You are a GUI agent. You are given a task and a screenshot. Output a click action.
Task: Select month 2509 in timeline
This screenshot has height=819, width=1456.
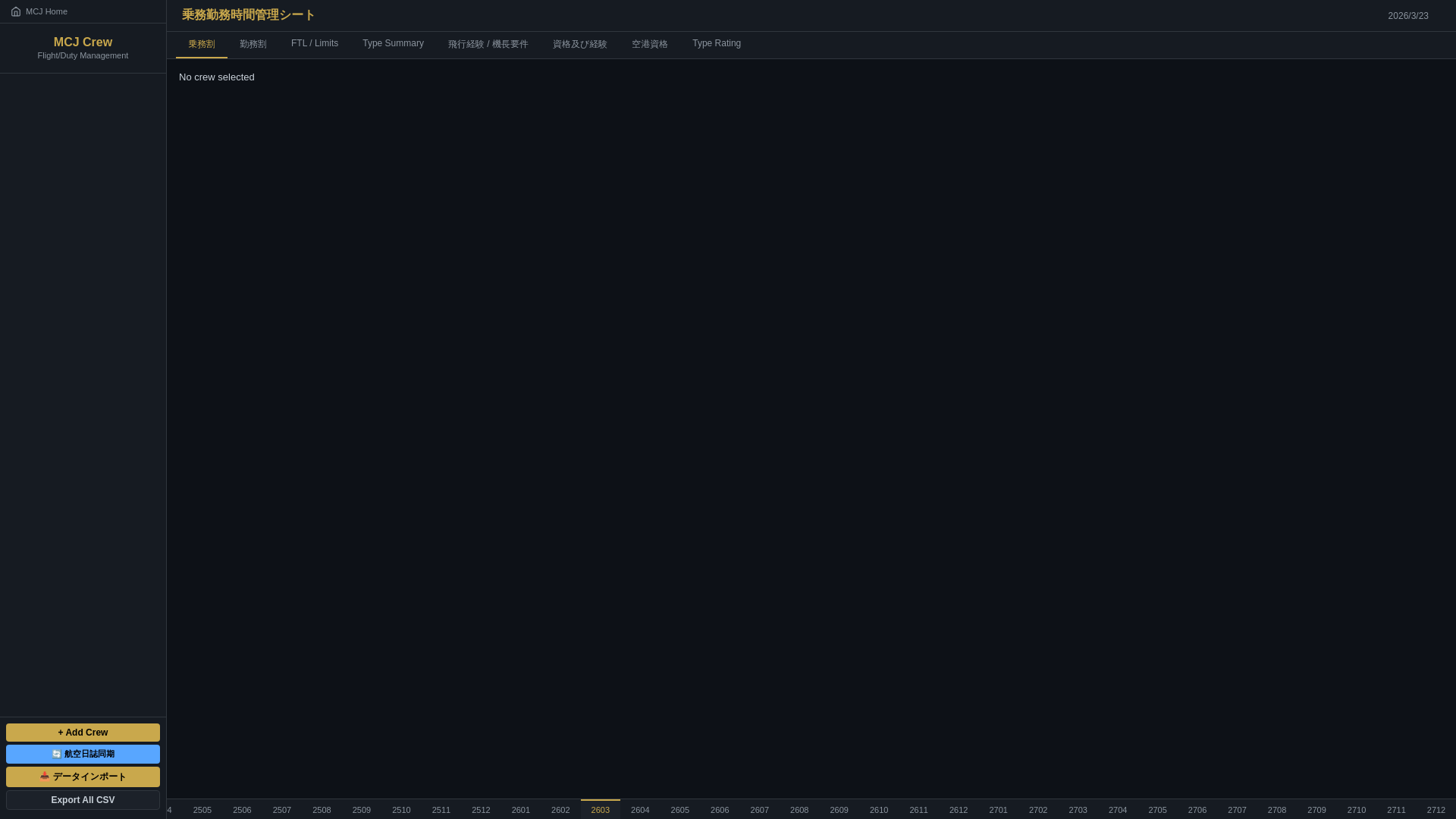(362, 810)
